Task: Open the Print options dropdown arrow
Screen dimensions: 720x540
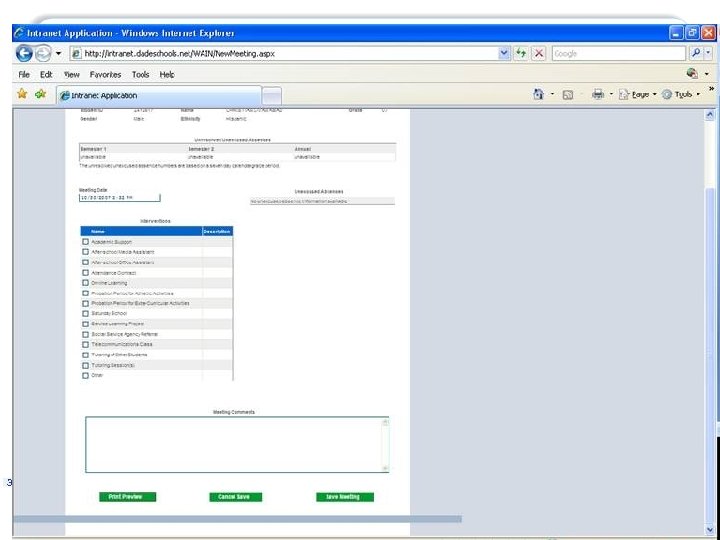Action: tap(611, 95)
